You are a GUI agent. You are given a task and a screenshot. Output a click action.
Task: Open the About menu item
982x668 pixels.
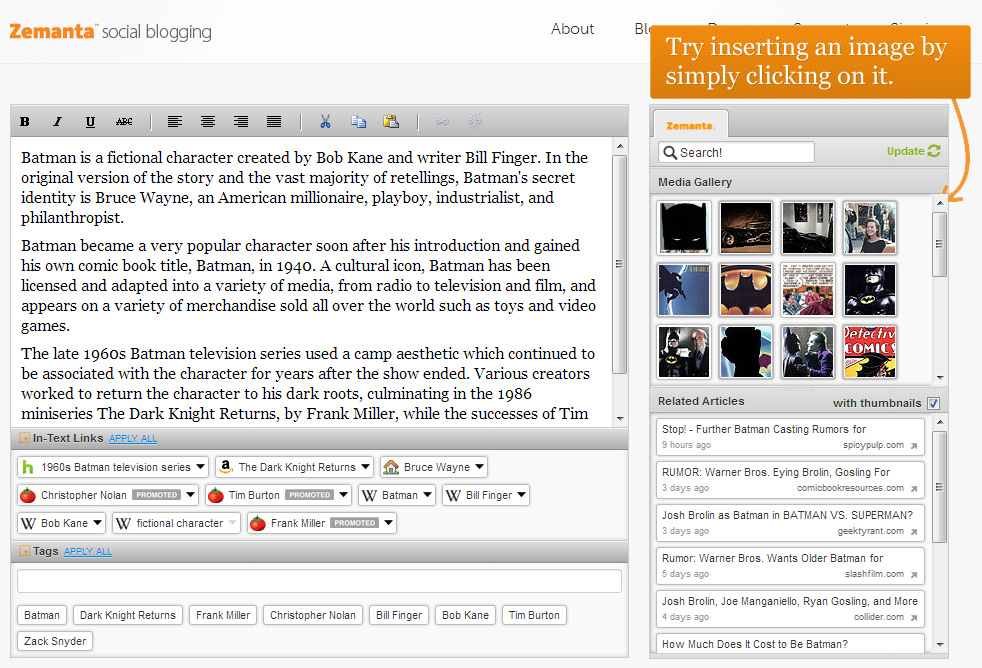(x=572, y=29)
